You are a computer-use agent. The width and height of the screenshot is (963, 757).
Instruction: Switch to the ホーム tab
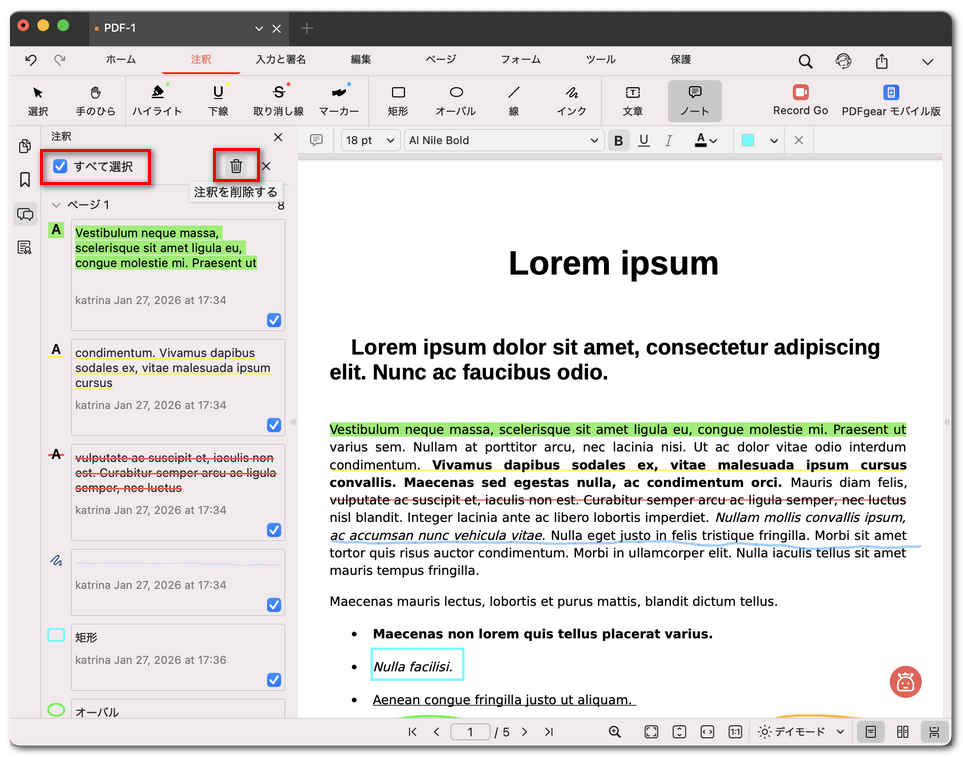tap(121, 60)
